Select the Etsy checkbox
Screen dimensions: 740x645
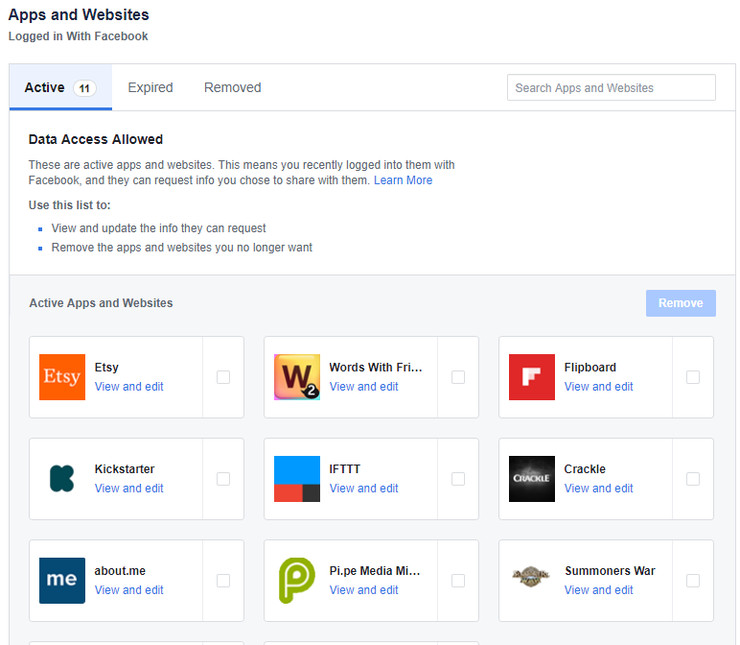click(223, 377)
